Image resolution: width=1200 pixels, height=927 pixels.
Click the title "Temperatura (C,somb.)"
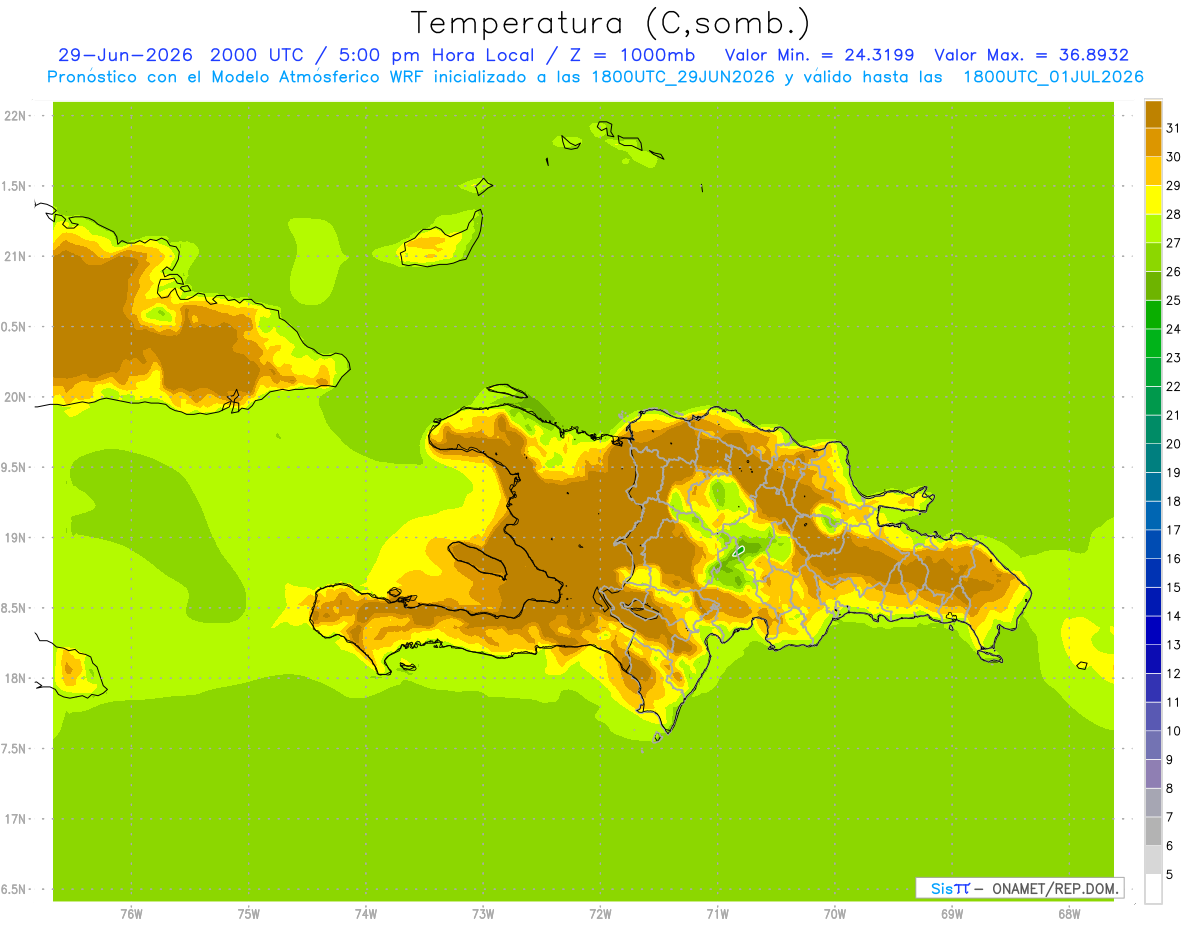point(611,23)
